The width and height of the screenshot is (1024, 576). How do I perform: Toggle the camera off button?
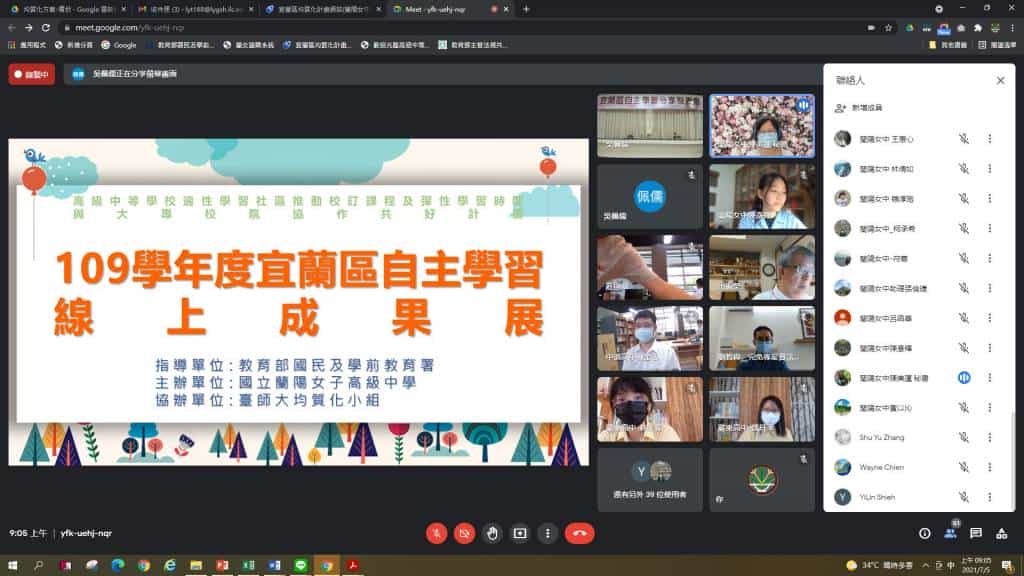(x=465, y=533)
